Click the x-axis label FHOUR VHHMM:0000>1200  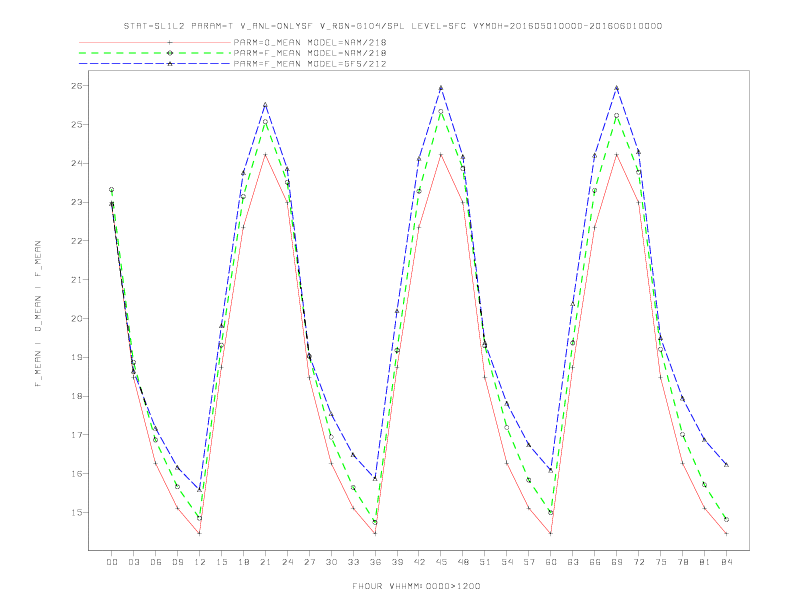pyautogui.click(x=416, y=586)
